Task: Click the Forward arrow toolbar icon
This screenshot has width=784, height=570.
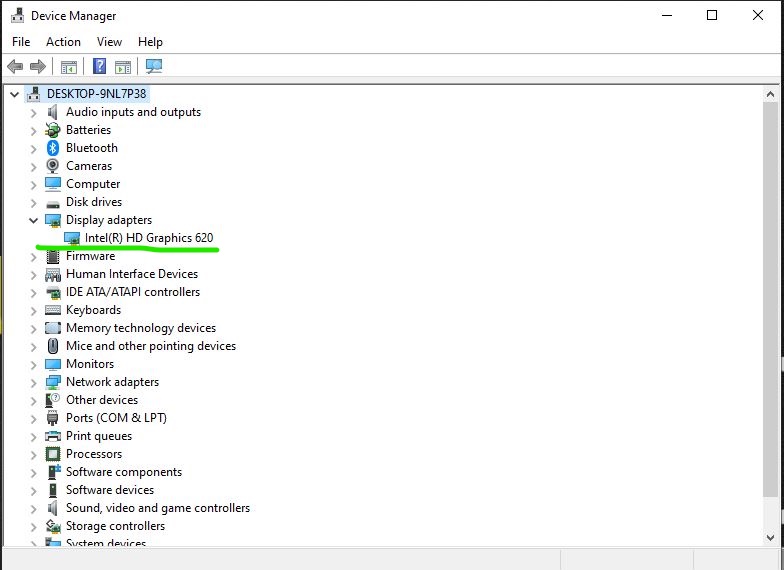Action: (x=38, y=66)
